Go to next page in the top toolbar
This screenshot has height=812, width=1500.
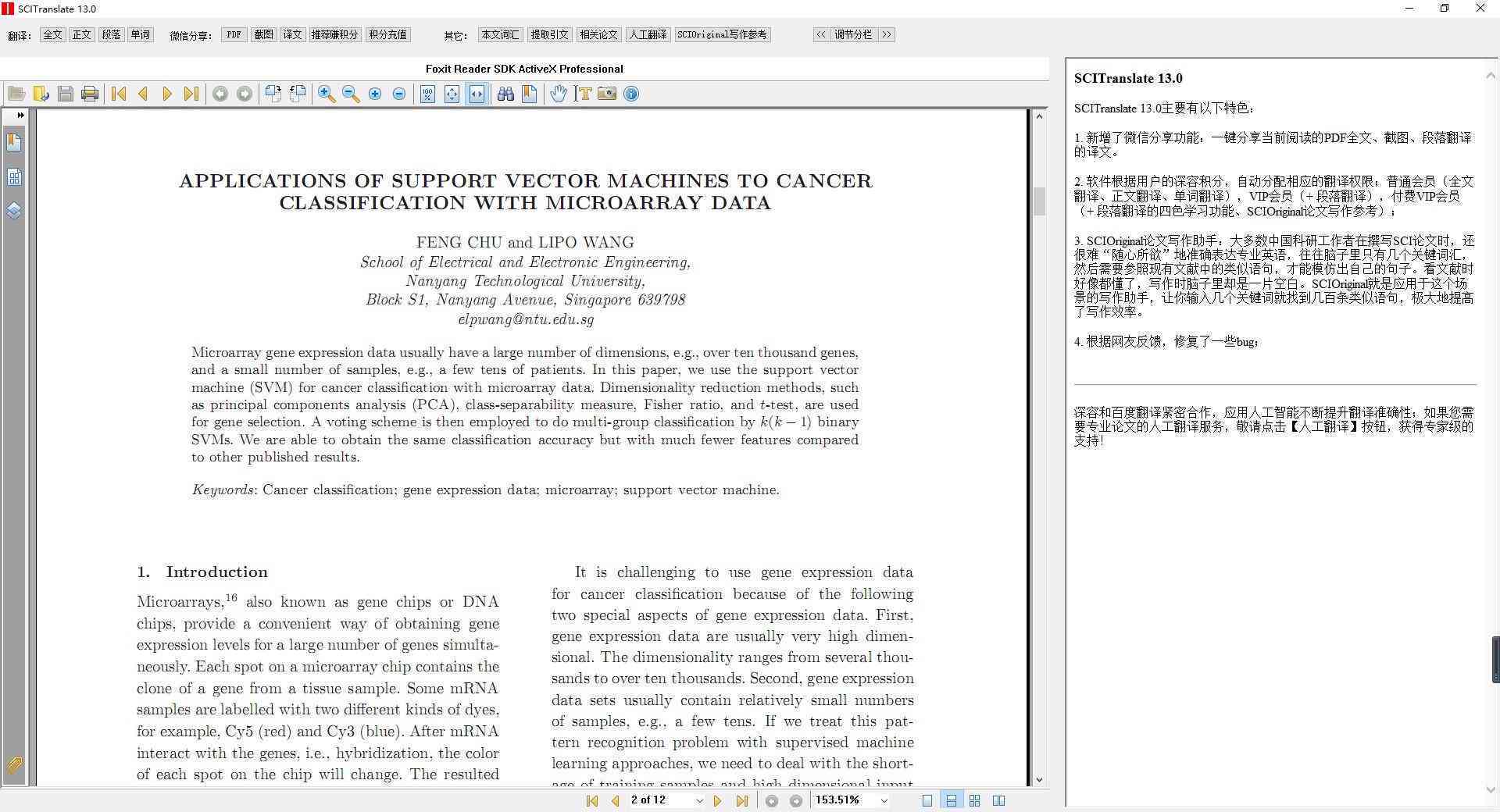click(166, 94)
